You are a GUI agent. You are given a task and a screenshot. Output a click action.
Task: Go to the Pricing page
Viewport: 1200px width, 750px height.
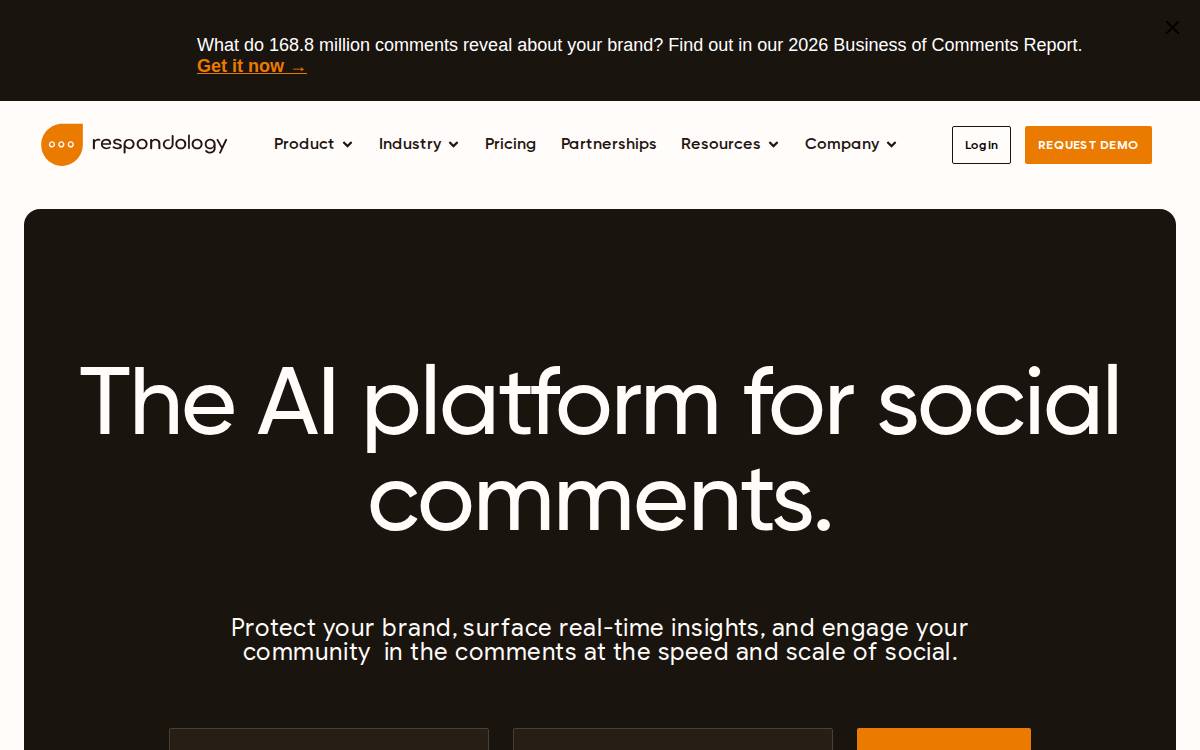[x=510, y=144]
